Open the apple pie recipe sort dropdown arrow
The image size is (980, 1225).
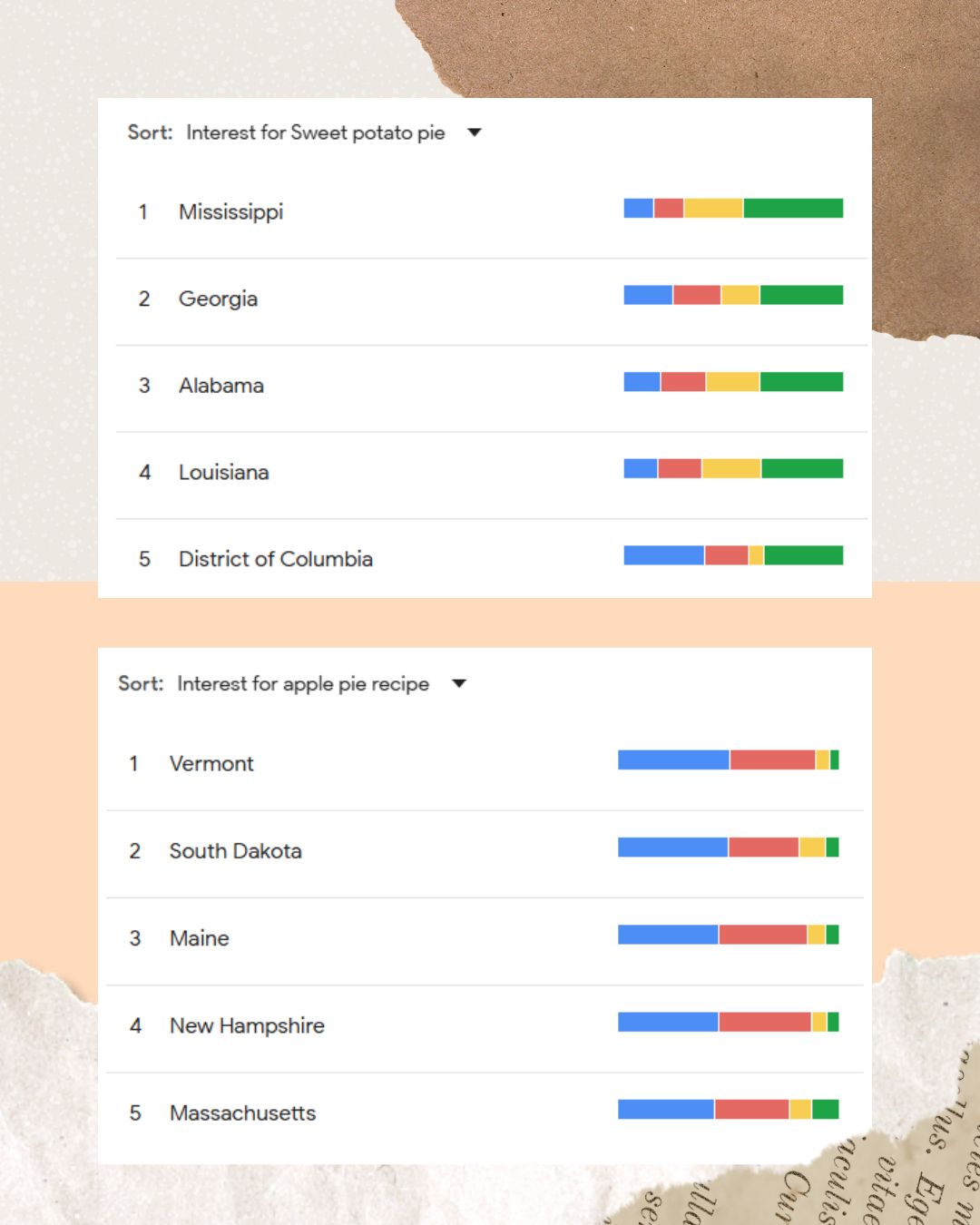(459, 683)
